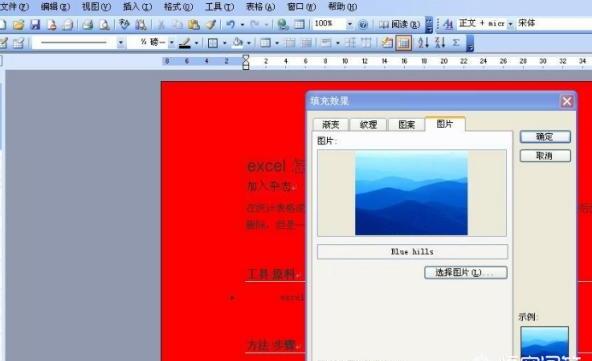
Task: Expand the line weight 磅 dropdown
Action: point(171,43)
